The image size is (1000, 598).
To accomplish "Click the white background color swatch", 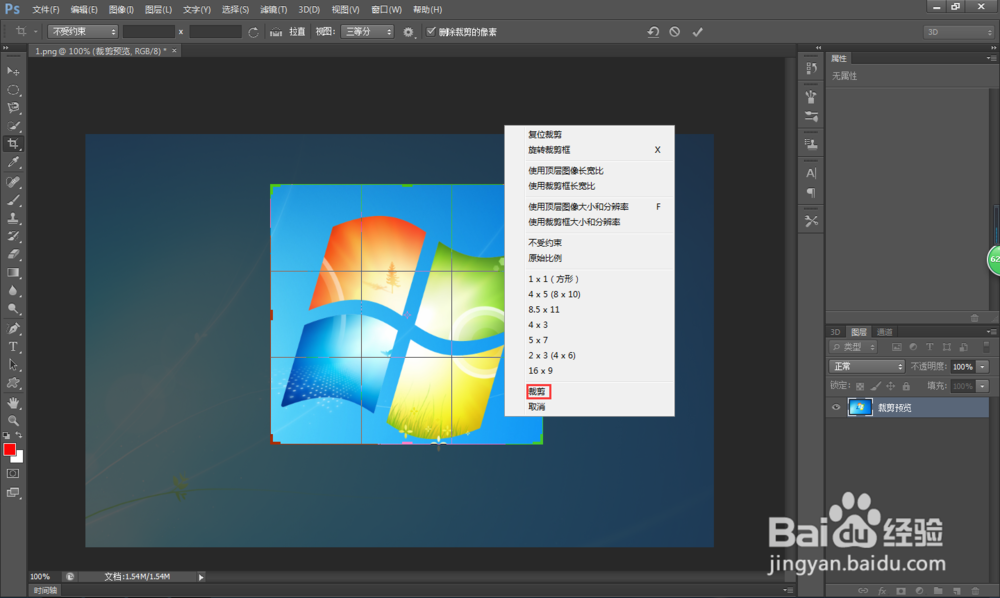I will (18, 457).
